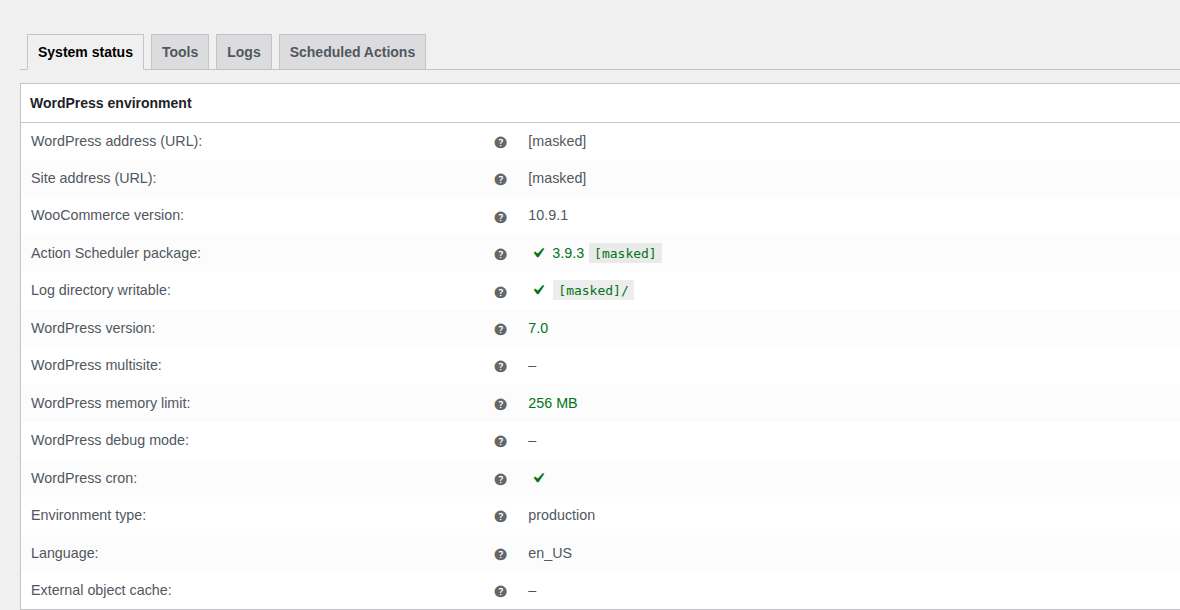Click the masked WordPress address value
Viewport: 1180px width, 610px height.
tap(557, 141)
